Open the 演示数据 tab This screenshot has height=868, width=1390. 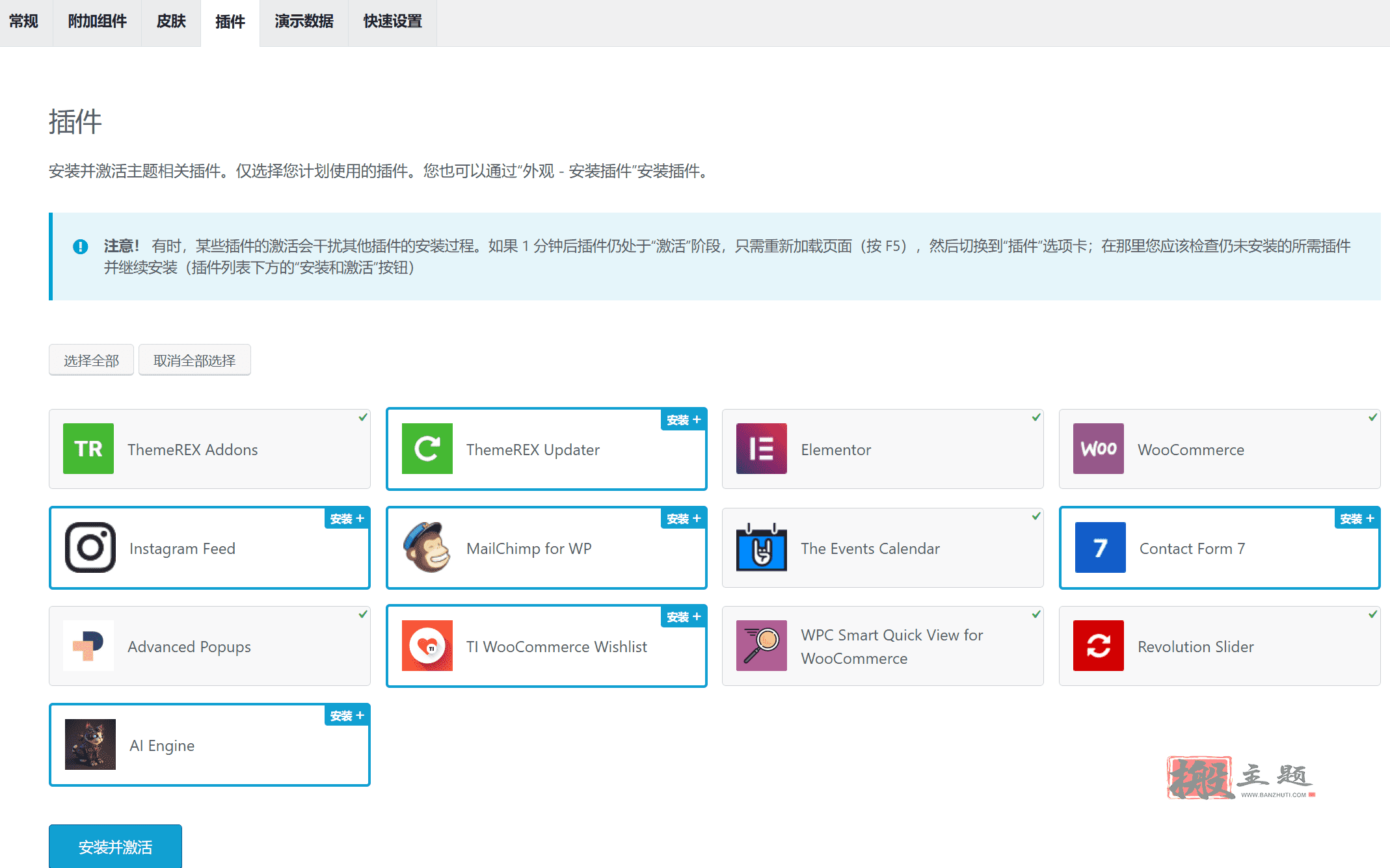tap(304, 21)
